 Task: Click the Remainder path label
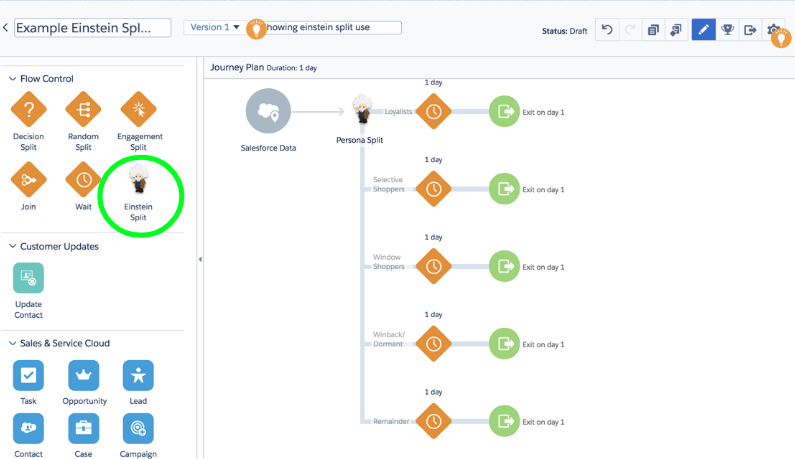391,421
